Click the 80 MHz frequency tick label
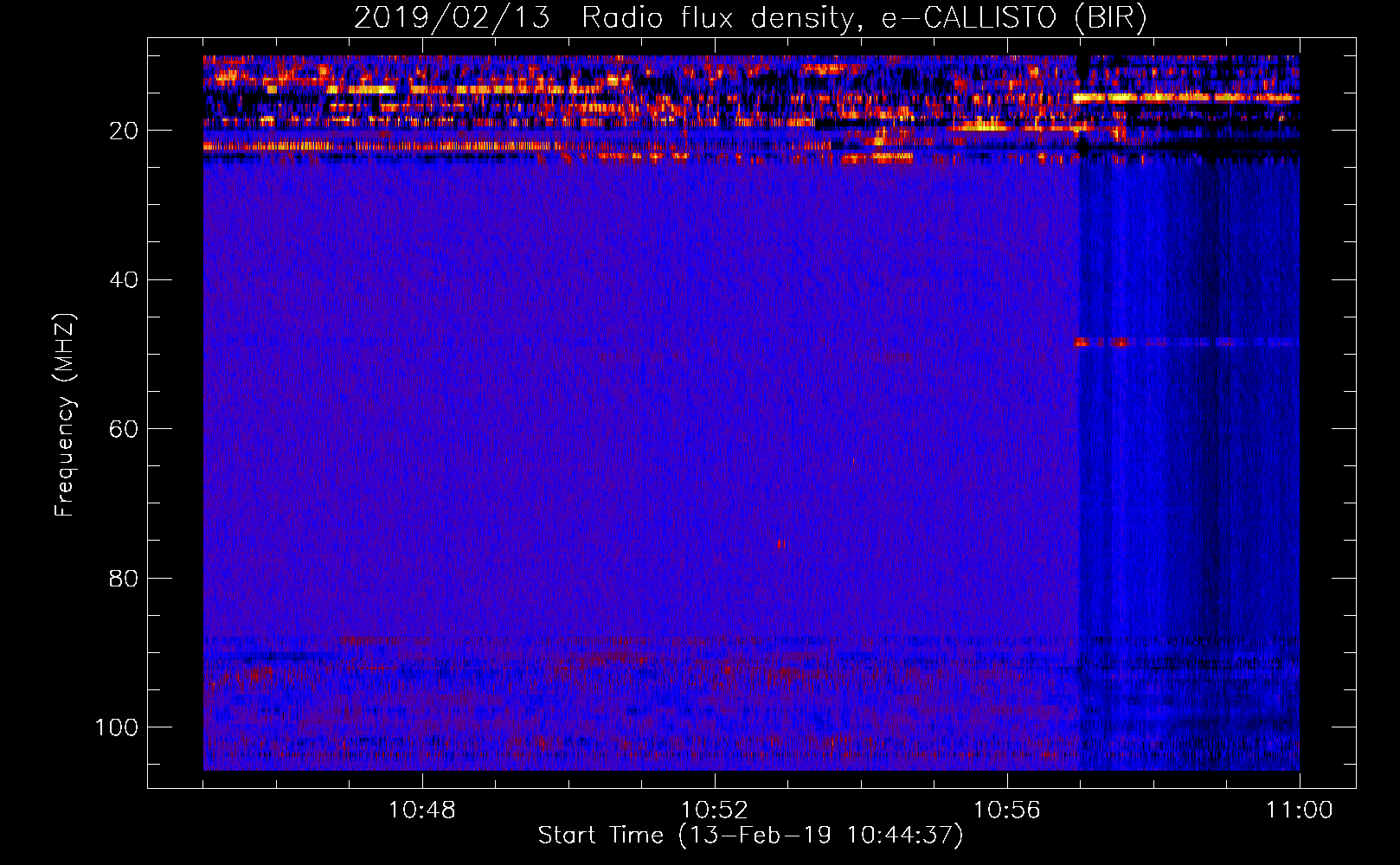The height and width of the screenshot is (865, 1400). click(124, 579)
